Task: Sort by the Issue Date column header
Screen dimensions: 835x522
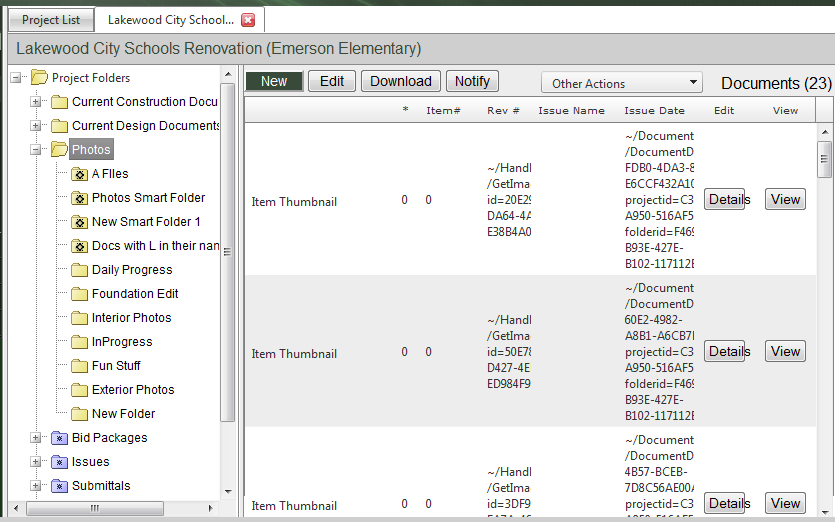Action: tap(654, 111)
